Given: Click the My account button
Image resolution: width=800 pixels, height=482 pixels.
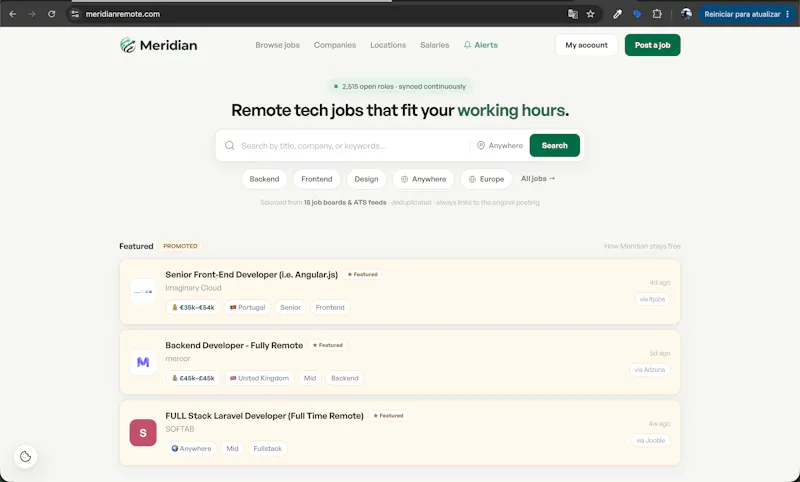Looking at the screenshot, I should [586, 45].
